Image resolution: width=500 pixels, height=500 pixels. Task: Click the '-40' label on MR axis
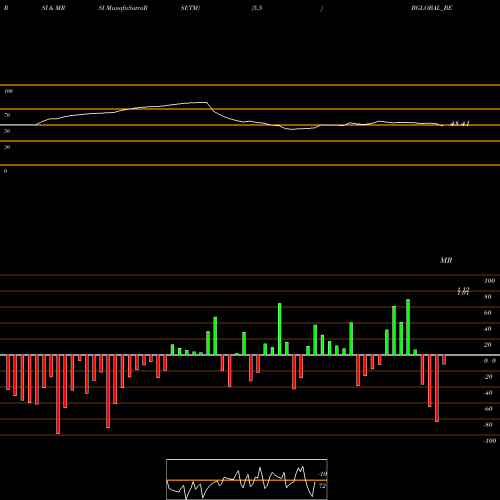[x=488, y=393]
